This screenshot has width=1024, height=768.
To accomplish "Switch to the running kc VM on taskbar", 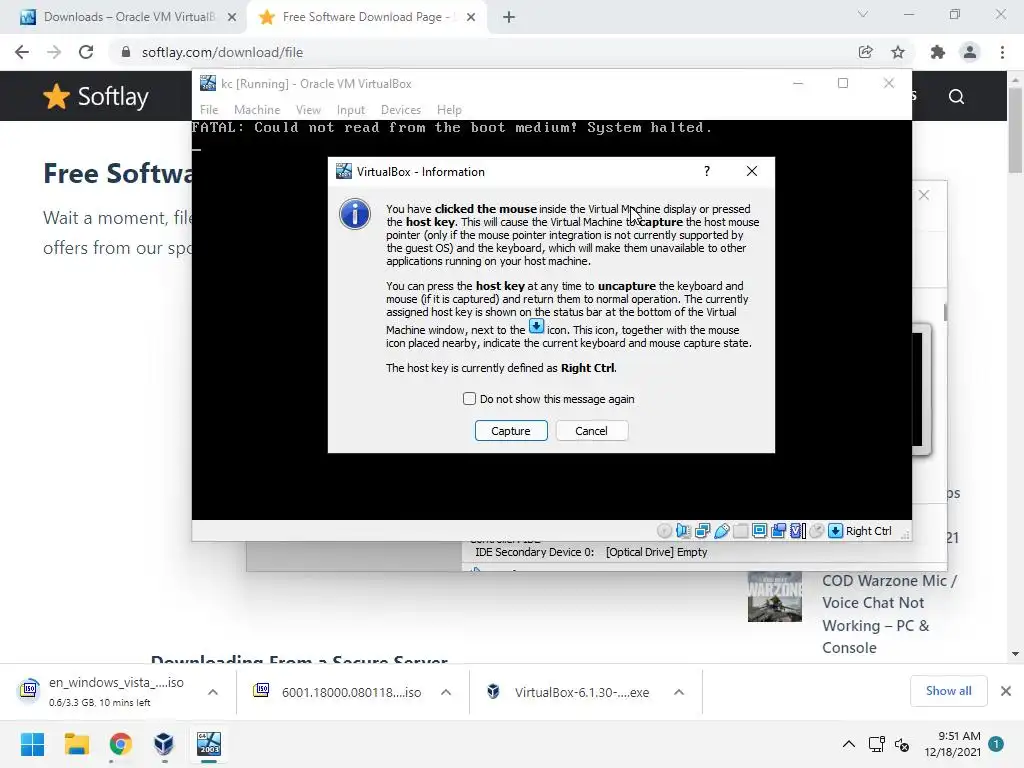I will pyautogui.click(x=209, y=744).
